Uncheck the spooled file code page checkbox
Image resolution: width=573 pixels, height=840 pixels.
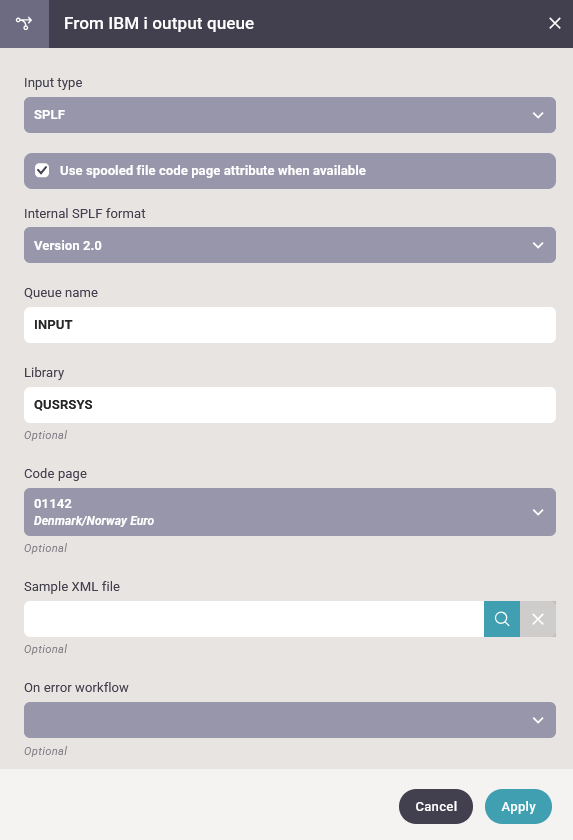click(42, 170)
